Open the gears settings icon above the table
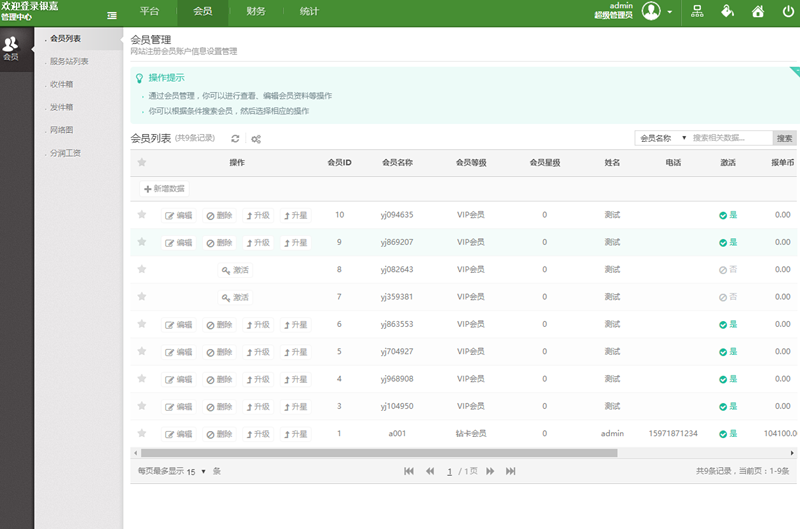800x529 pixels. tap(256, 139)
